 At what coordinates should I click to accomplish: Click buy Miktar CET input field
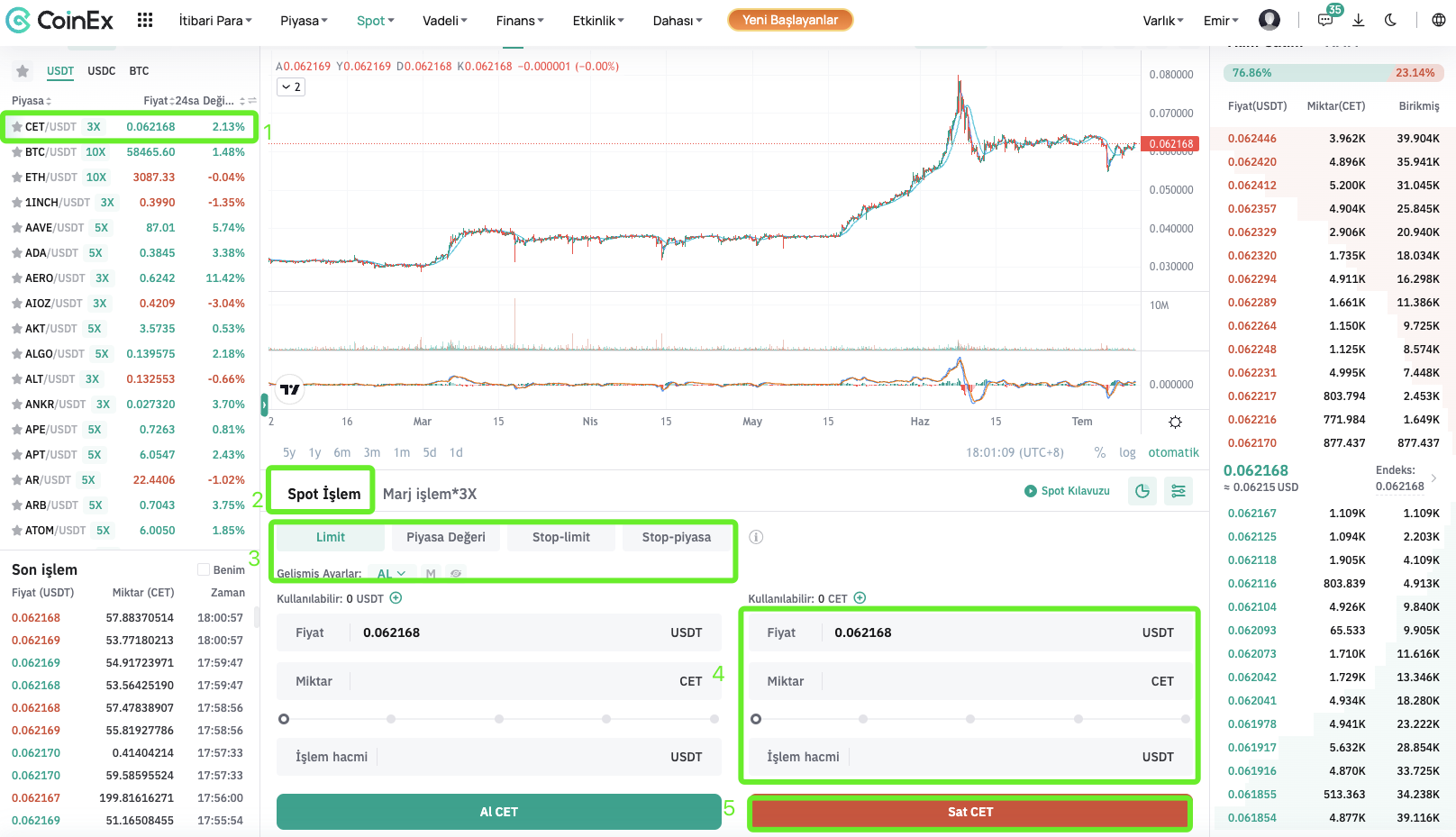499,681
